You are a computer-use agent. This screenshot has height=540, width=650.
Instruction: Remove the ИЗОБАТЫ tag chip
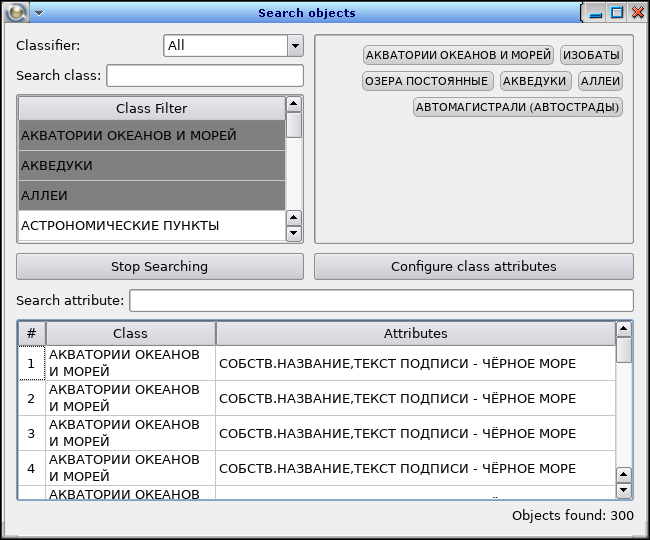[591, 55]
